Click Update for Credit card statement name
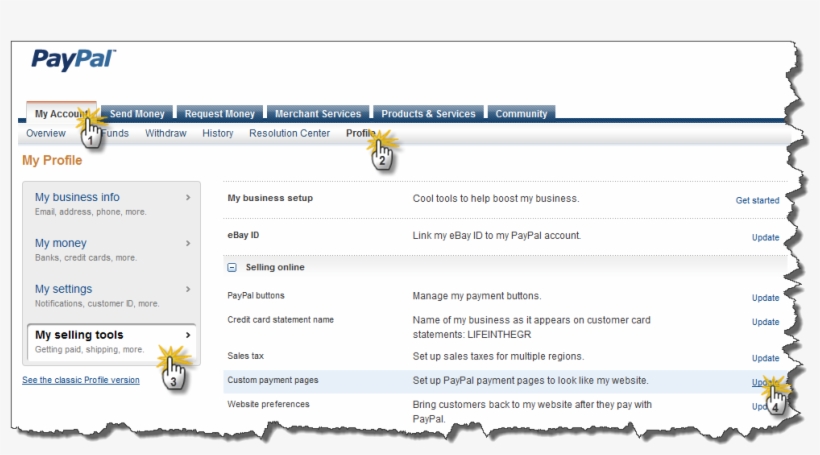Image resolution: width=820 pixels, height=455 pixels. point(765,322)
